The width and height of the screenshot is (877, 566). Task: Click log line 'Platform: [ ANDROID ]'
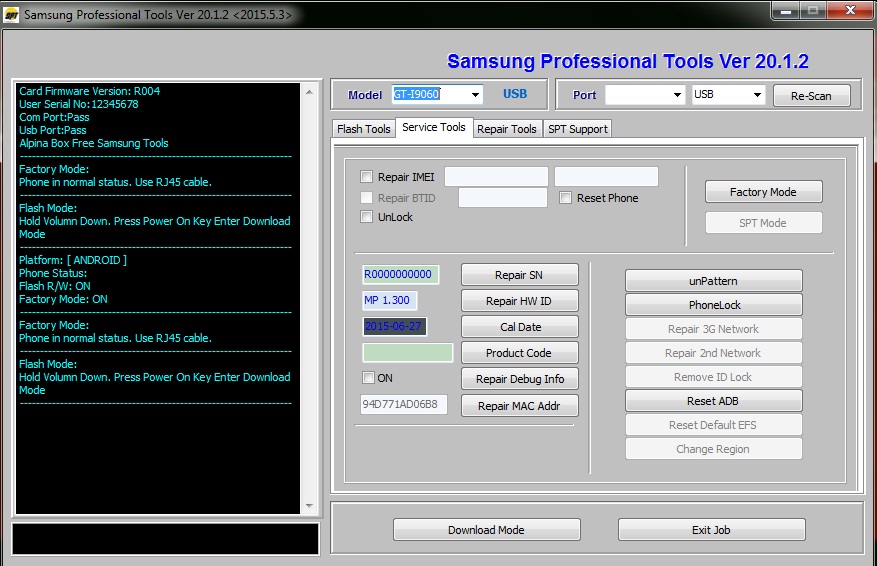click(73, 260)
